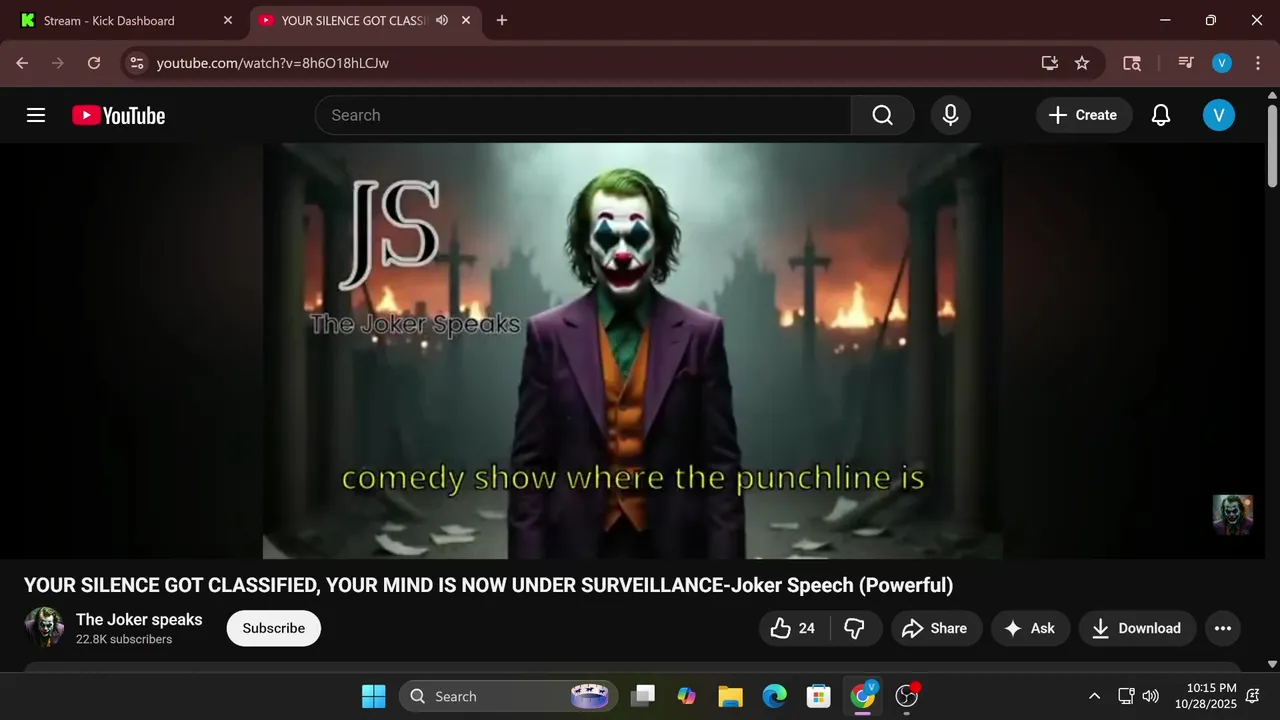The width and height of the screenshot is (1280, 720).
Task: Open YouTube notifications bell
Action: [1160, 115]
